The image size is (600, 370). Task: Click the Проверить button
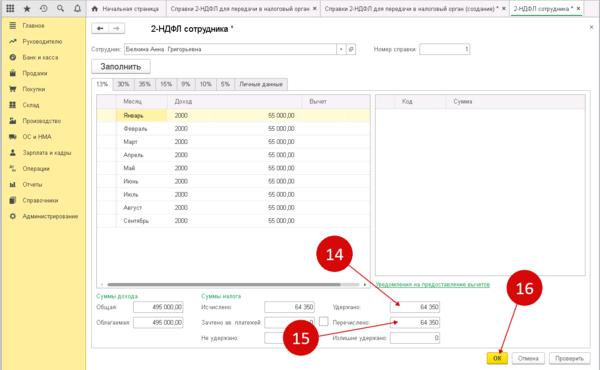(x=569, y=358)
